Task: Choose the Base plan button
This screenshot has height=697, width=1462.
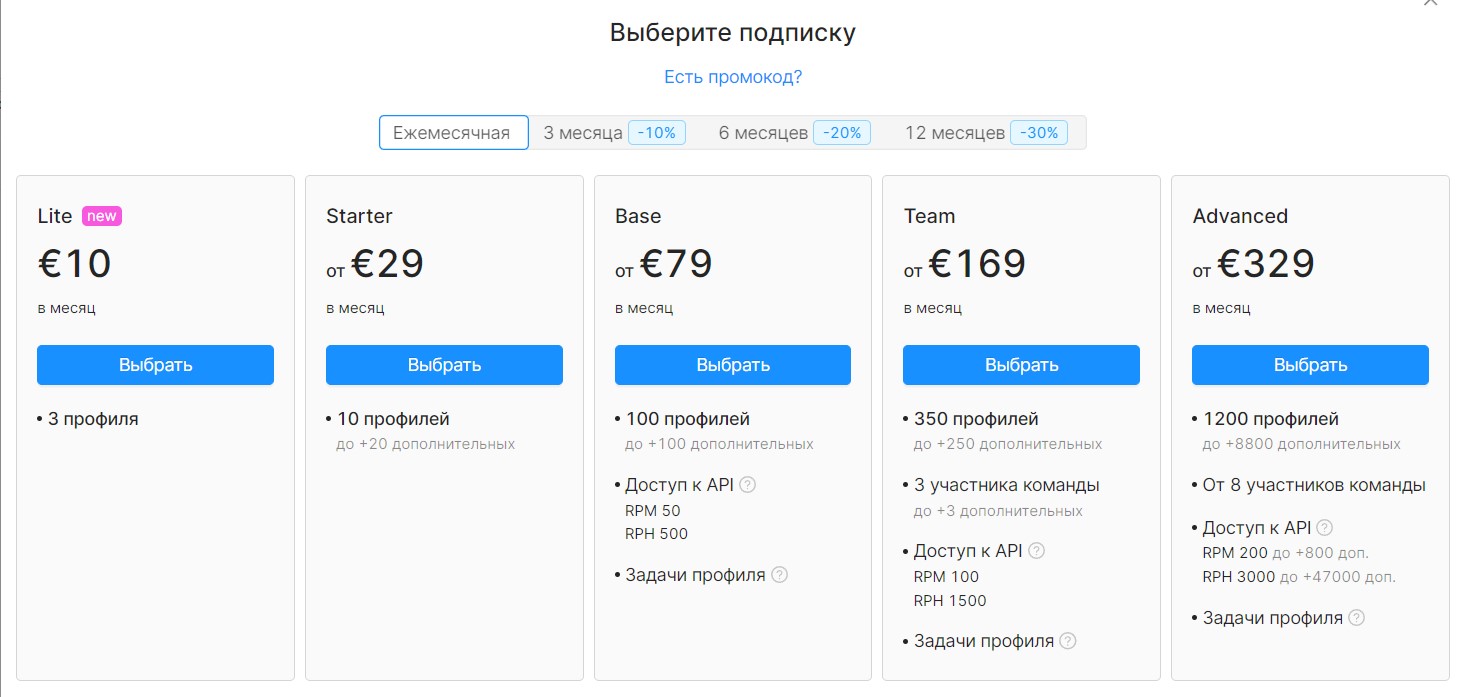Action: tap(733, 365)
